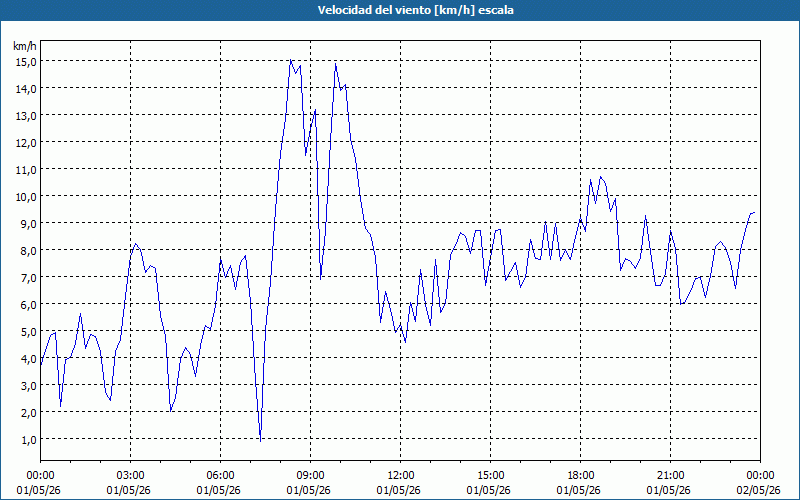Click the 2,0 y-axis label
The height and width of the screenshot is (500, 800).
(x=29, y=413)
